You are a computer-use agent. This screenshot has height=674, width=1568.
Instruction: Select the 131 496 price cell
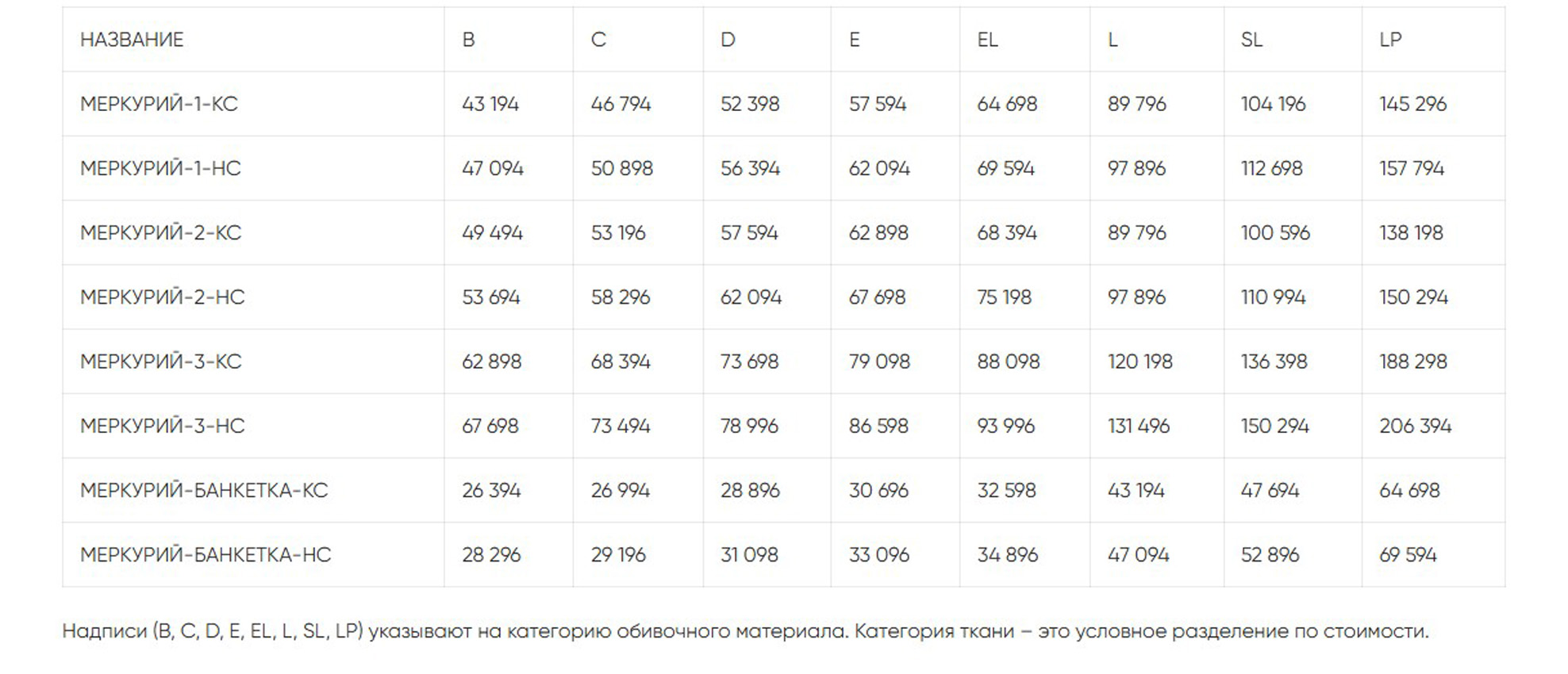pyautogui.click(x=1138, y=426)
